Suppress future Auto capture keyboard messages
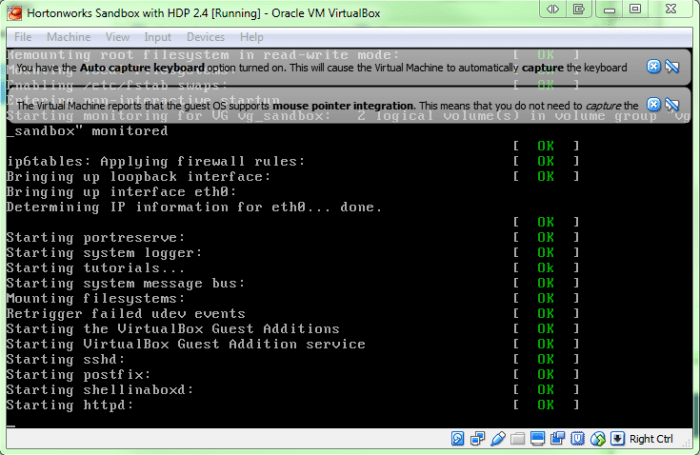 672,67
